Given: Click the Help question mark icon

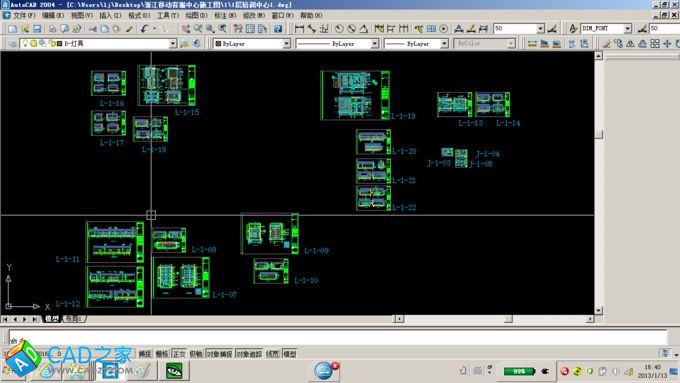Looking at the screenshot, I should coord(278,29).
